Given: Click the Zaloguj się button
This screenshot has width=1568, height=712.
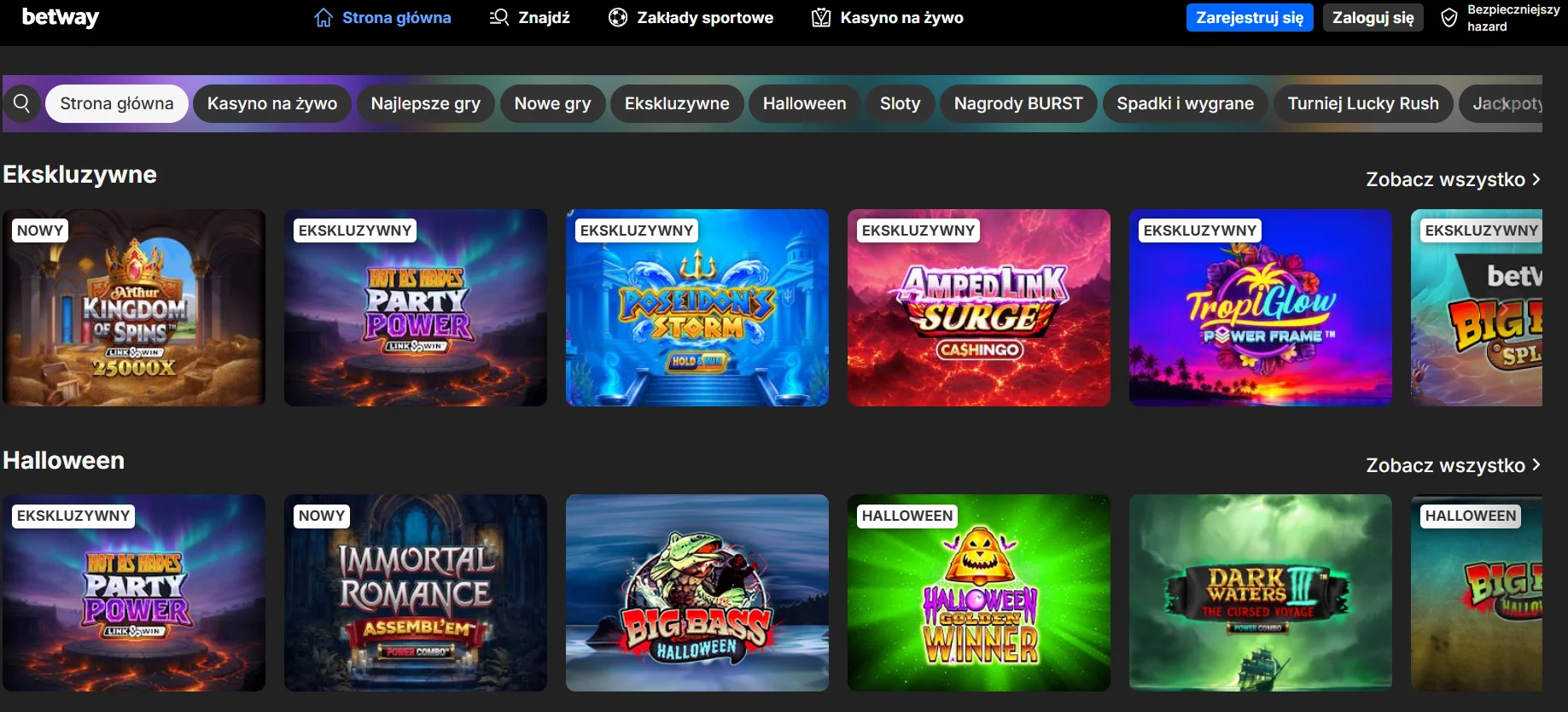Looking at the screenshot, I should click(x=1373, y=17).
